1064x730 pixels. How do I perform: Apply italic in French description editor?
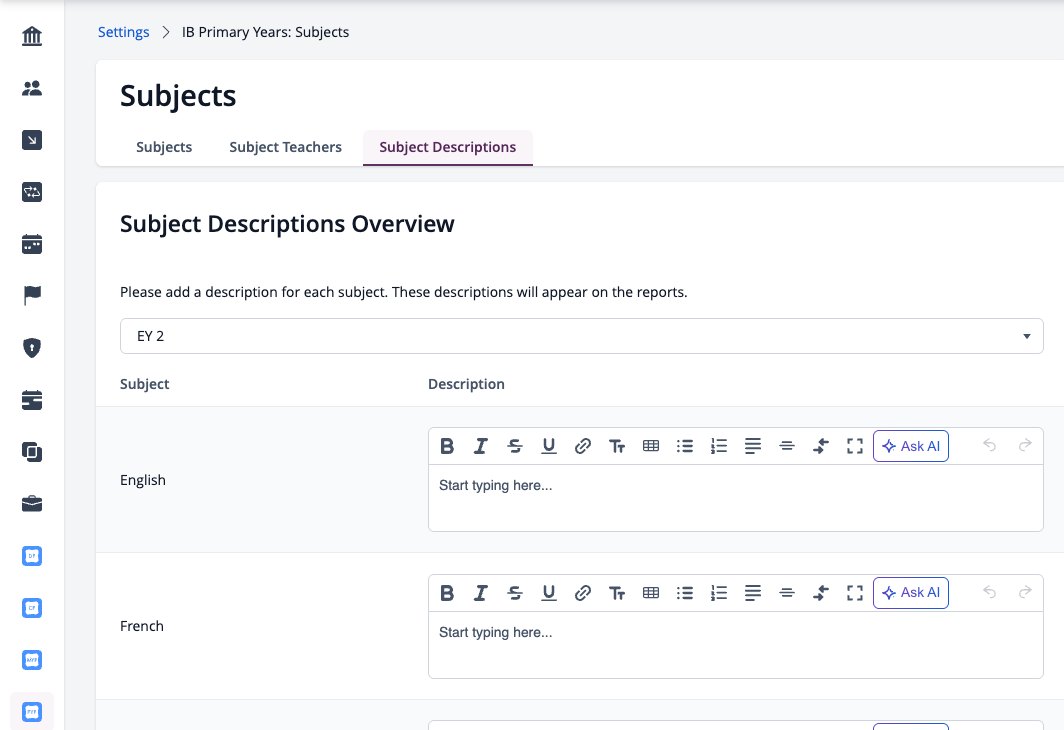480,593
